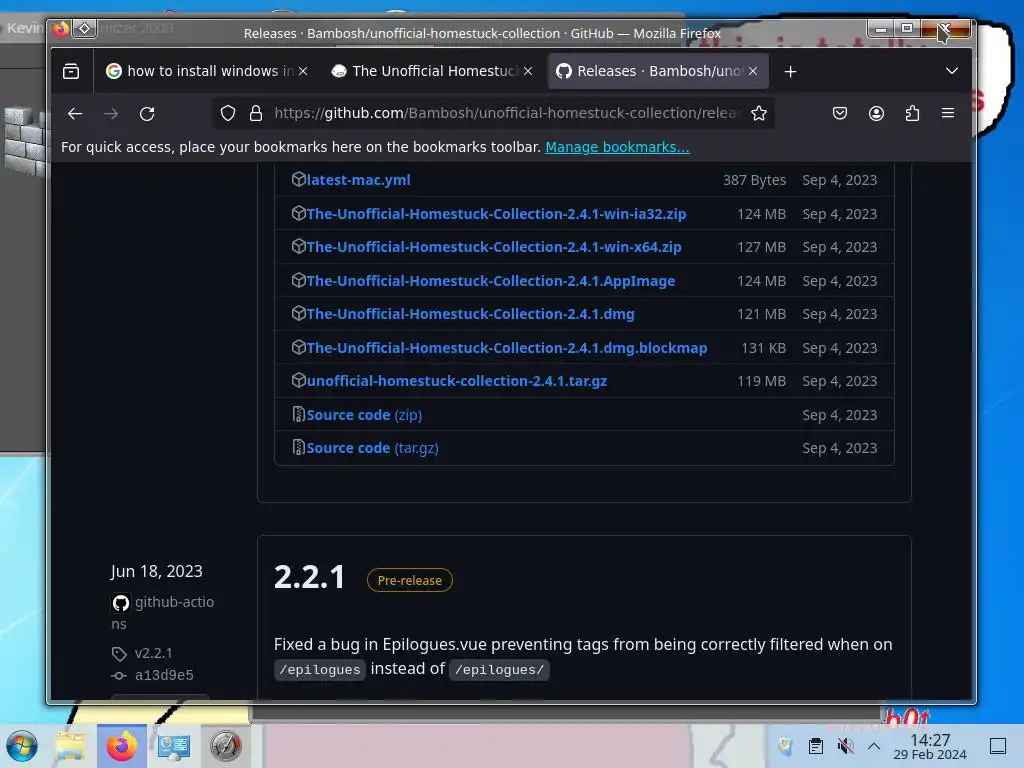Open the Firefox hamburger application menu
Image resolution: width=1024 pixels, height=768 pixels.
point(948,114)
